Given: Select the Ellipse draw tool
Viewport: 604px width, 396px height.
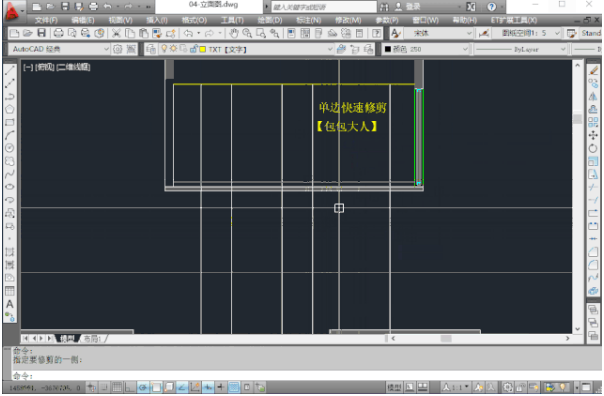Looking at the screenshot, I should tap(10, 187).
